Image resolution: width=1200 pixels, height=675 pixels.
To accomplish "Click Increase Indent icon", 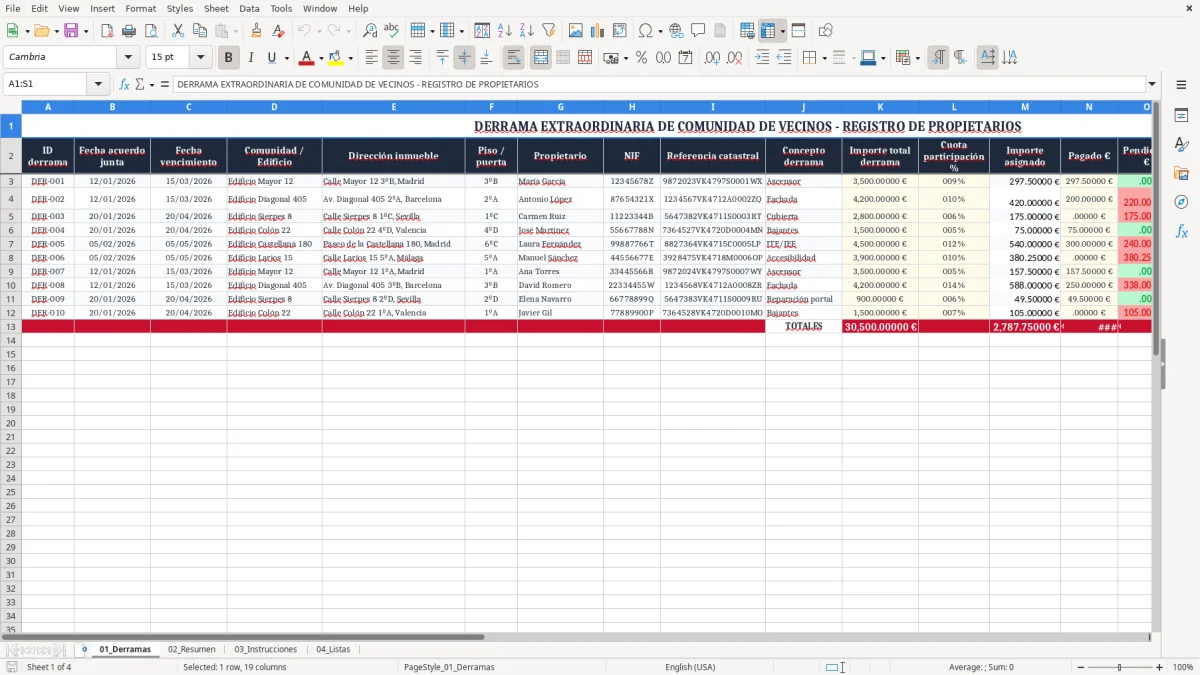I will coord(762,57).
